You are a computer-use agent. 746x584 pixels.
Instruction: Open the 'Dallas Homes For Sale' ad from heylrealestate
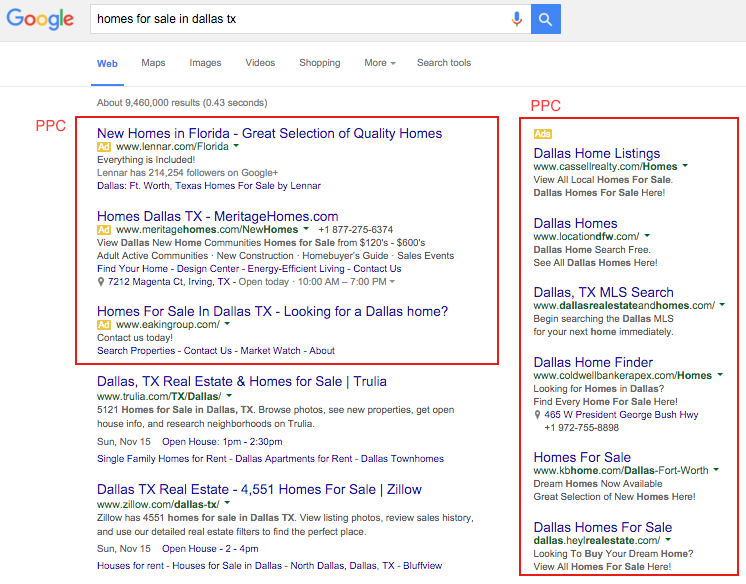pyautogui.click(x=602, y=527)
